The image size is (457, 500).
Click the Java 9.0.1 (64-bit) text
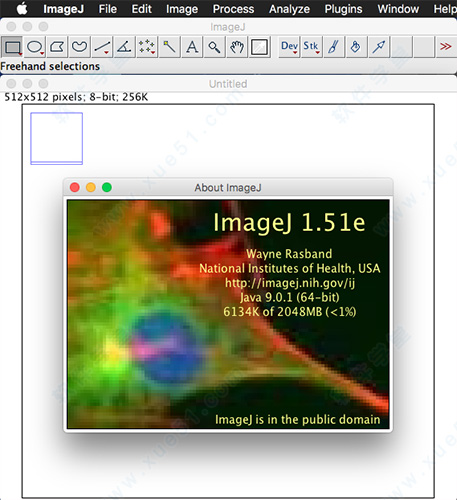pos(290,297)
